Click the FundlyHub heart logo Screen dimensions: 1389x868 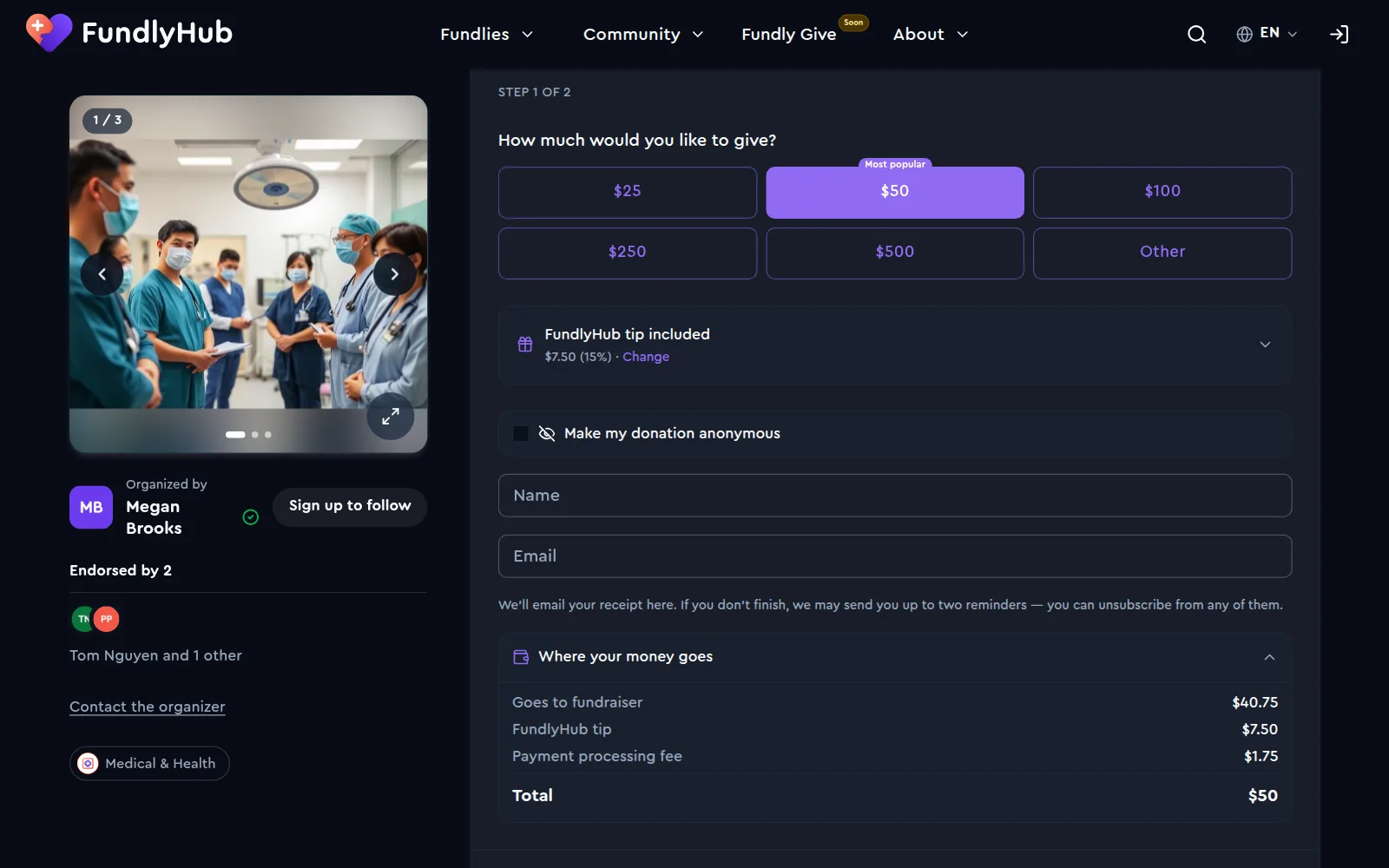tap(49, 33)
